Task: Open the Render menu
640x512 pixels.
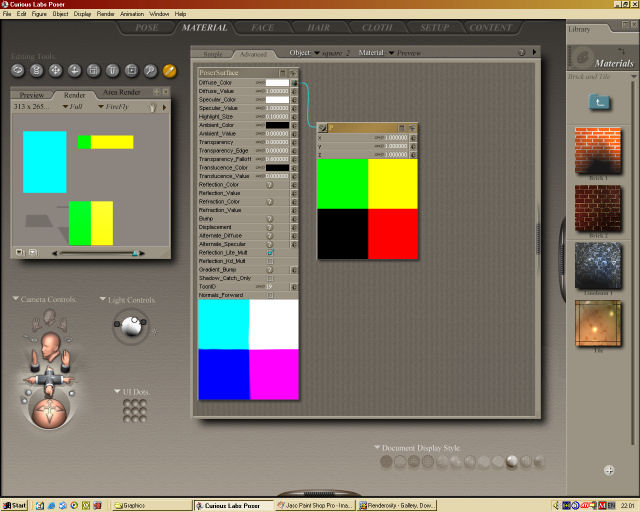Action: 105,14
